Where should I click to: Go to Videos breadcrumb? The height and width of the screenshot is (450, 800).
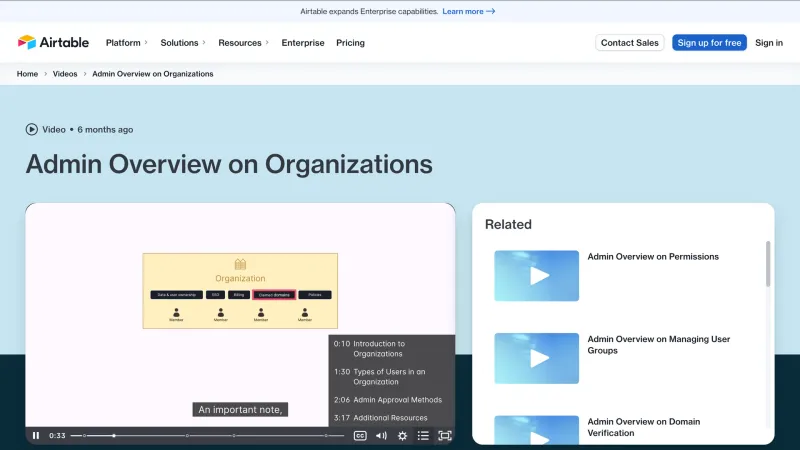pyautogui.click(x=65, y=74)
